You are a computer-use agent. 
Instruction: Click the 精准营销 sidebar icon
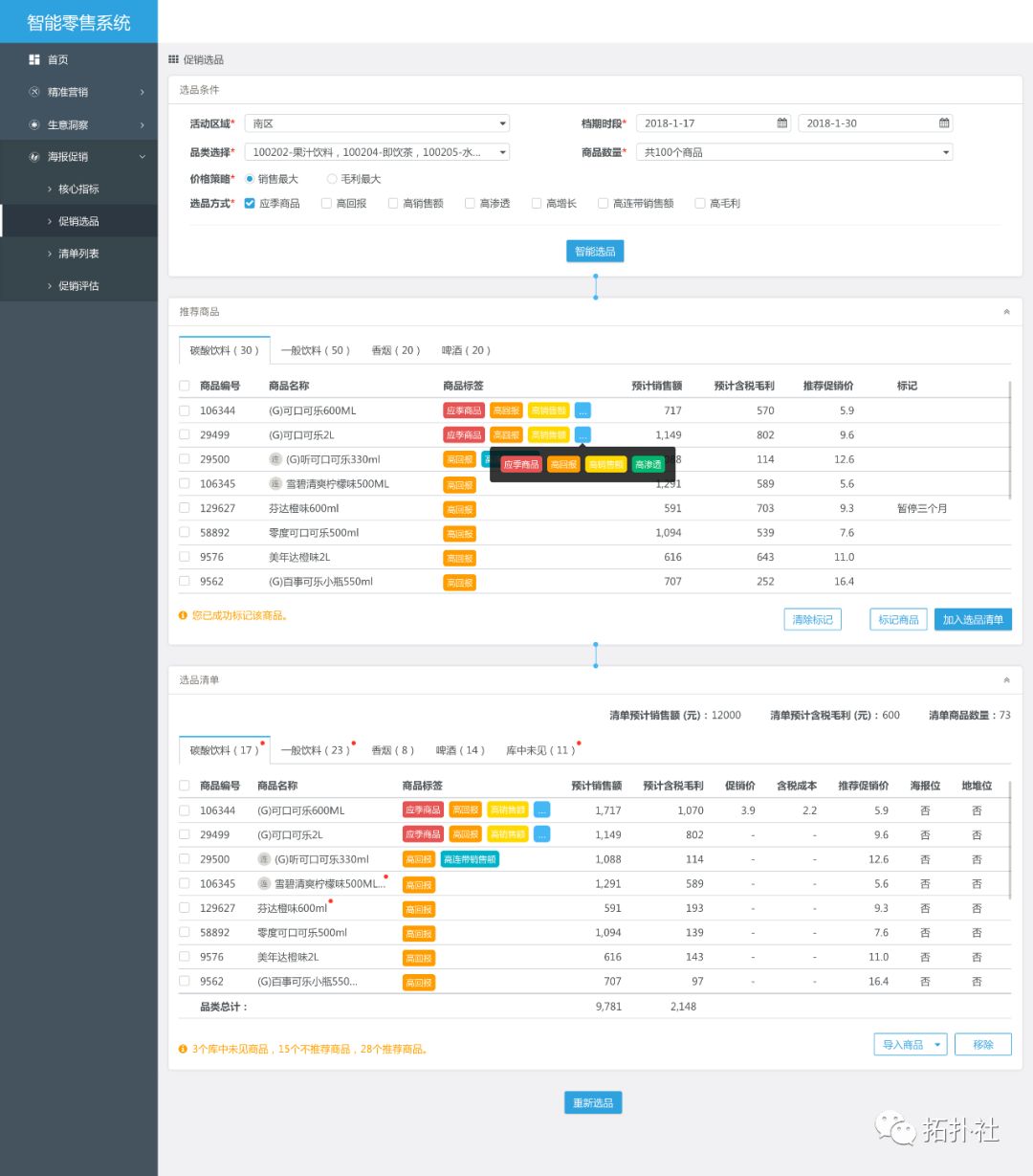[34, 92]
